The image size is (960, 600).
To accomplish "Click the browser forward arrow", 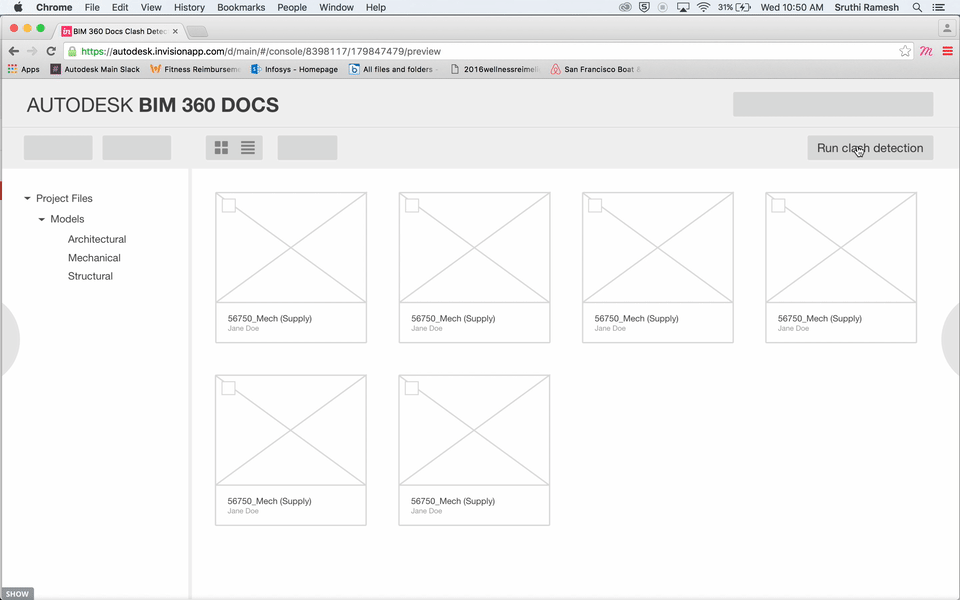I will [32, 51].
